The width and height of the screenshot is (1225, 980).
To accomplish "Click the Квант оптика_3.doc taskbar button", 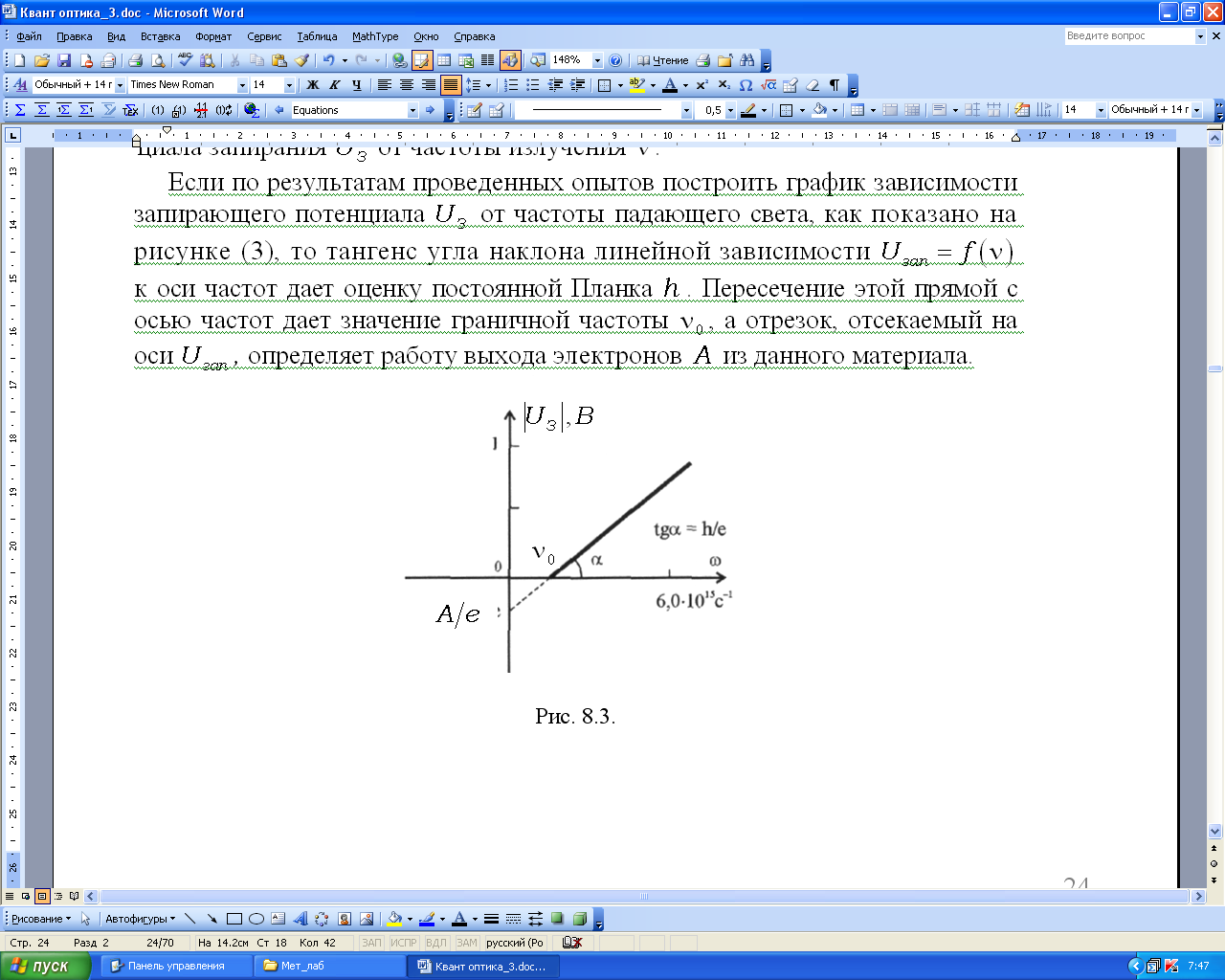I will pos(483,966).
